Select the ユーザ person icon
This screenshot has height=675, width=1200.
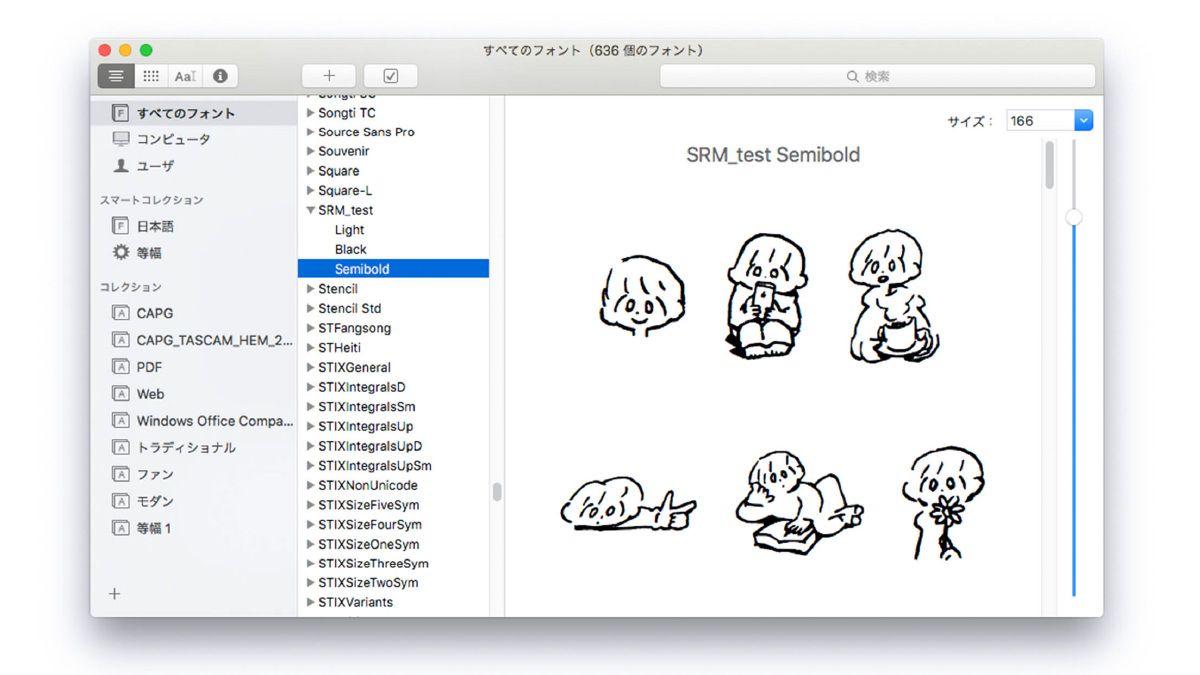coord(121,166)
